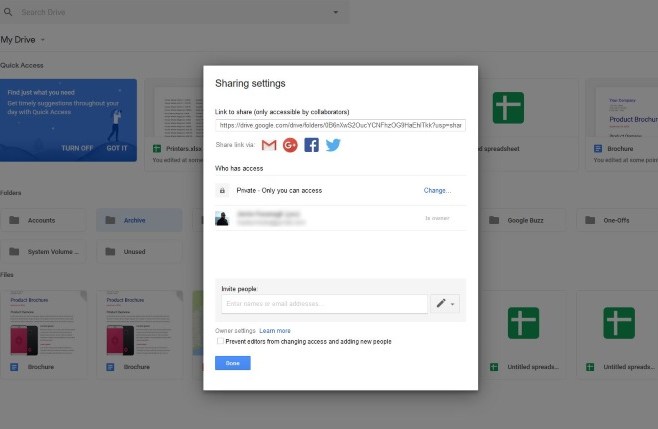
Task: Click 'Private - Only you can access' text
Action: click(279, 191)
